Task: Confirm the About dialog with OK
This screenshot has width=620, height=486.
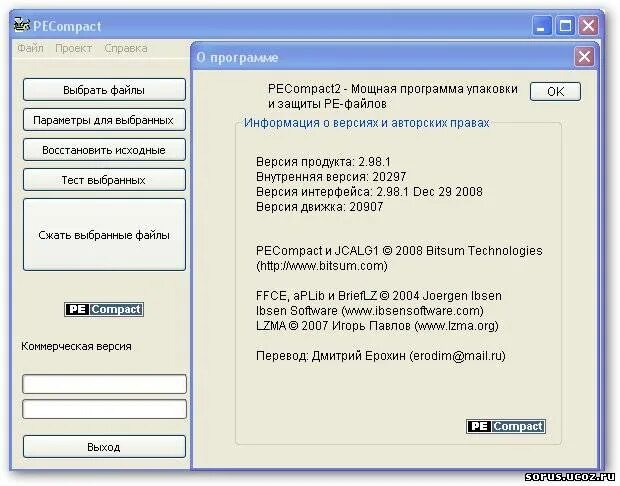Action: (x=555, y=91)
